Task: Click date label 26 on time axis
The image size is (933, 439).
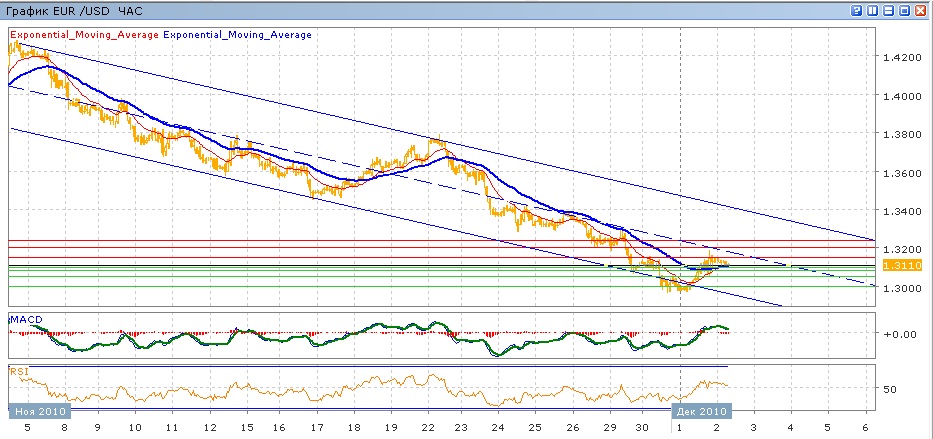Action: [572, 427]
